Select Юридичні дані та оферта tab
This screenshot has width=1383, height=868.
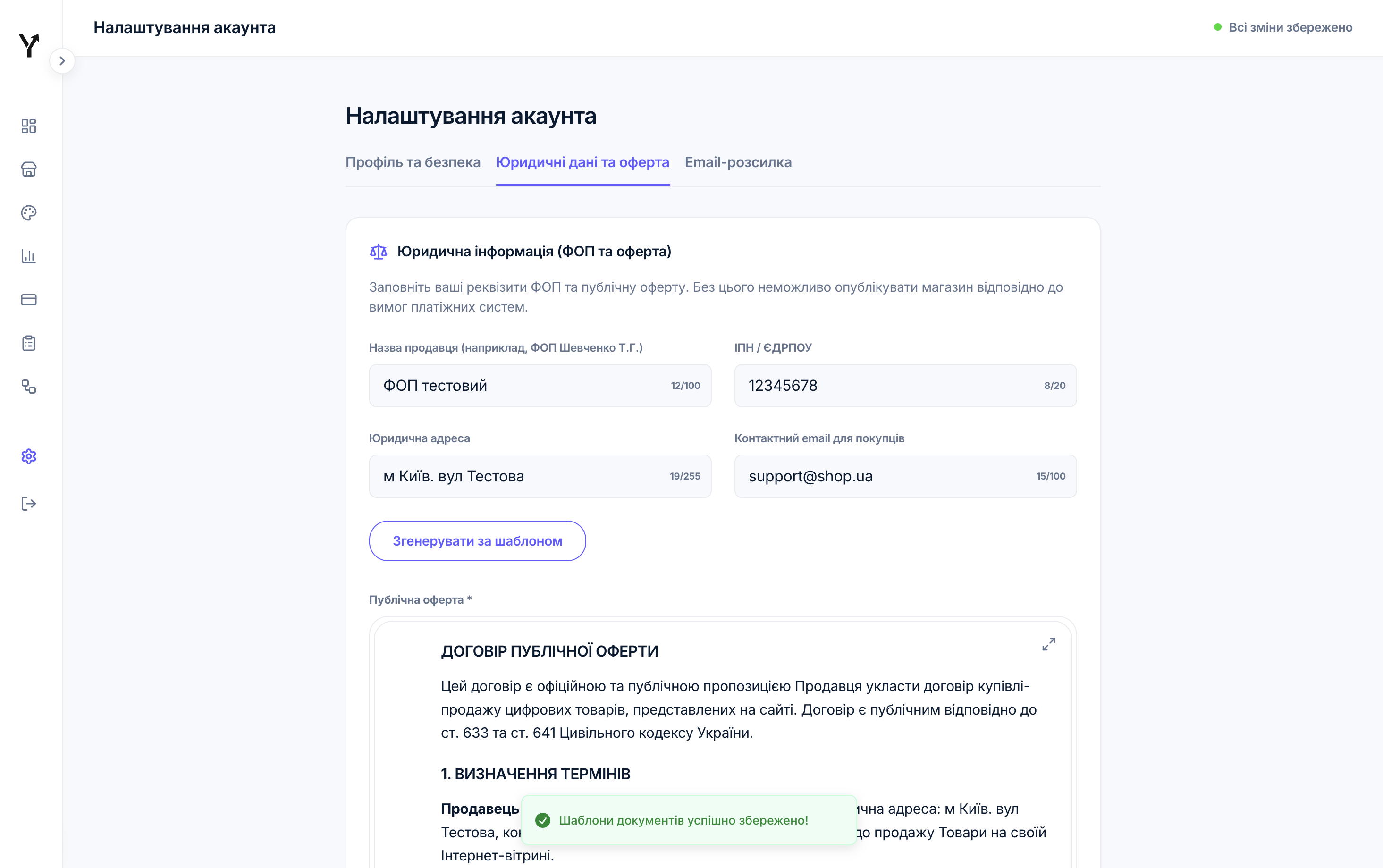[583, 162]
